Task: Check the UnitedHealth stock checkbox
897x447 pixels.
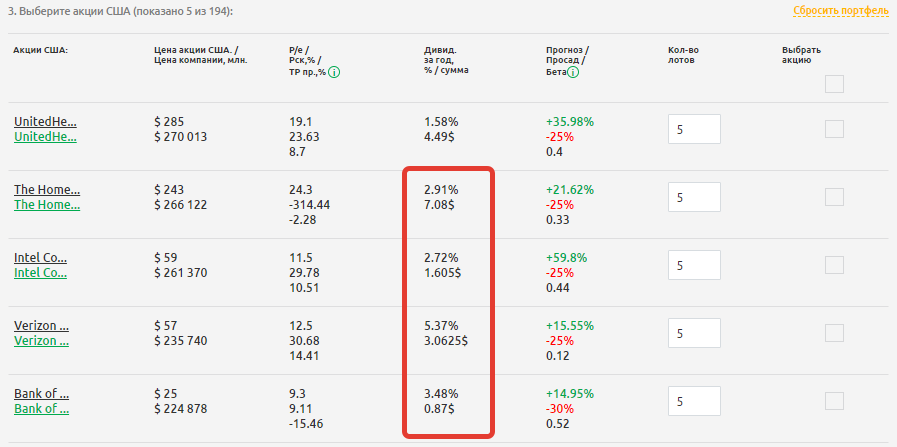Action: pyautogui.click(x=834, y=129)
